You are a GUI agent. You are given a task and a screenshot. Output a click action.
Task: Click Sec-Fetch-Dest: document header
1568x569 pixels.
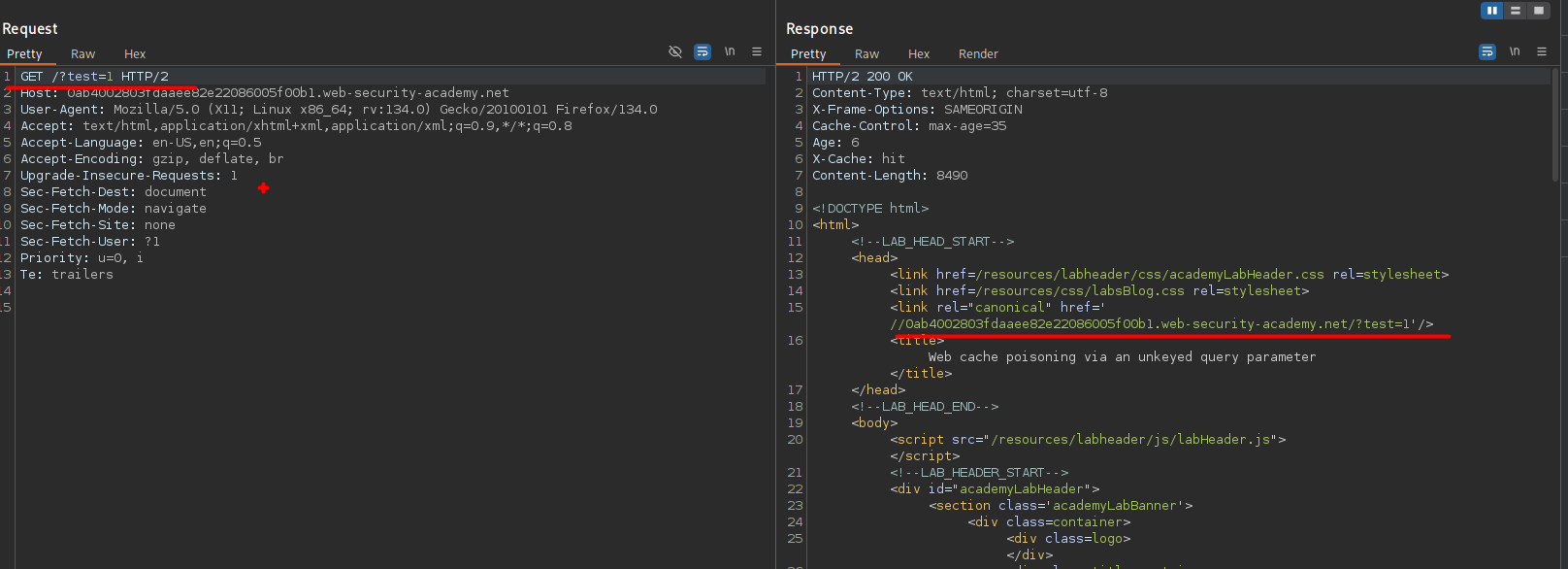coord(114,192)
